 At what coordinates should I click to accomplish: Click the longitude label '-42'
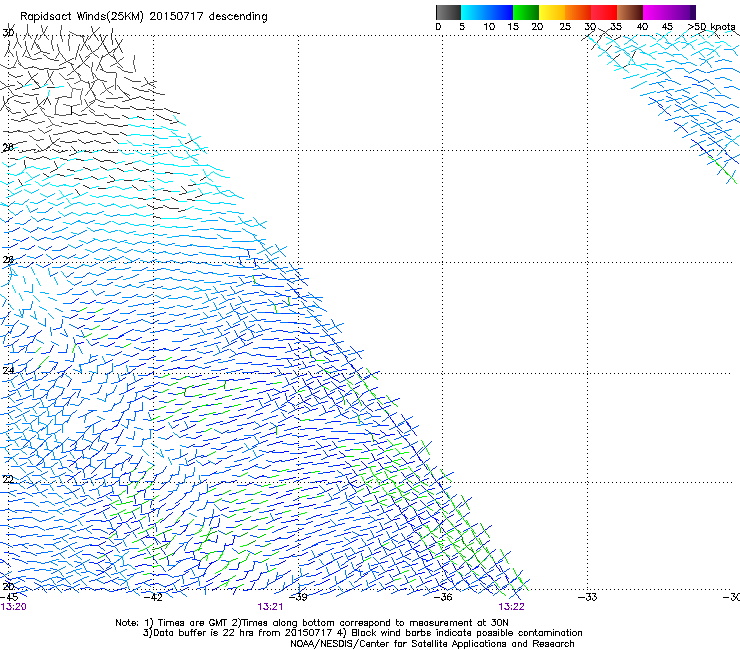tap(153, 597)
